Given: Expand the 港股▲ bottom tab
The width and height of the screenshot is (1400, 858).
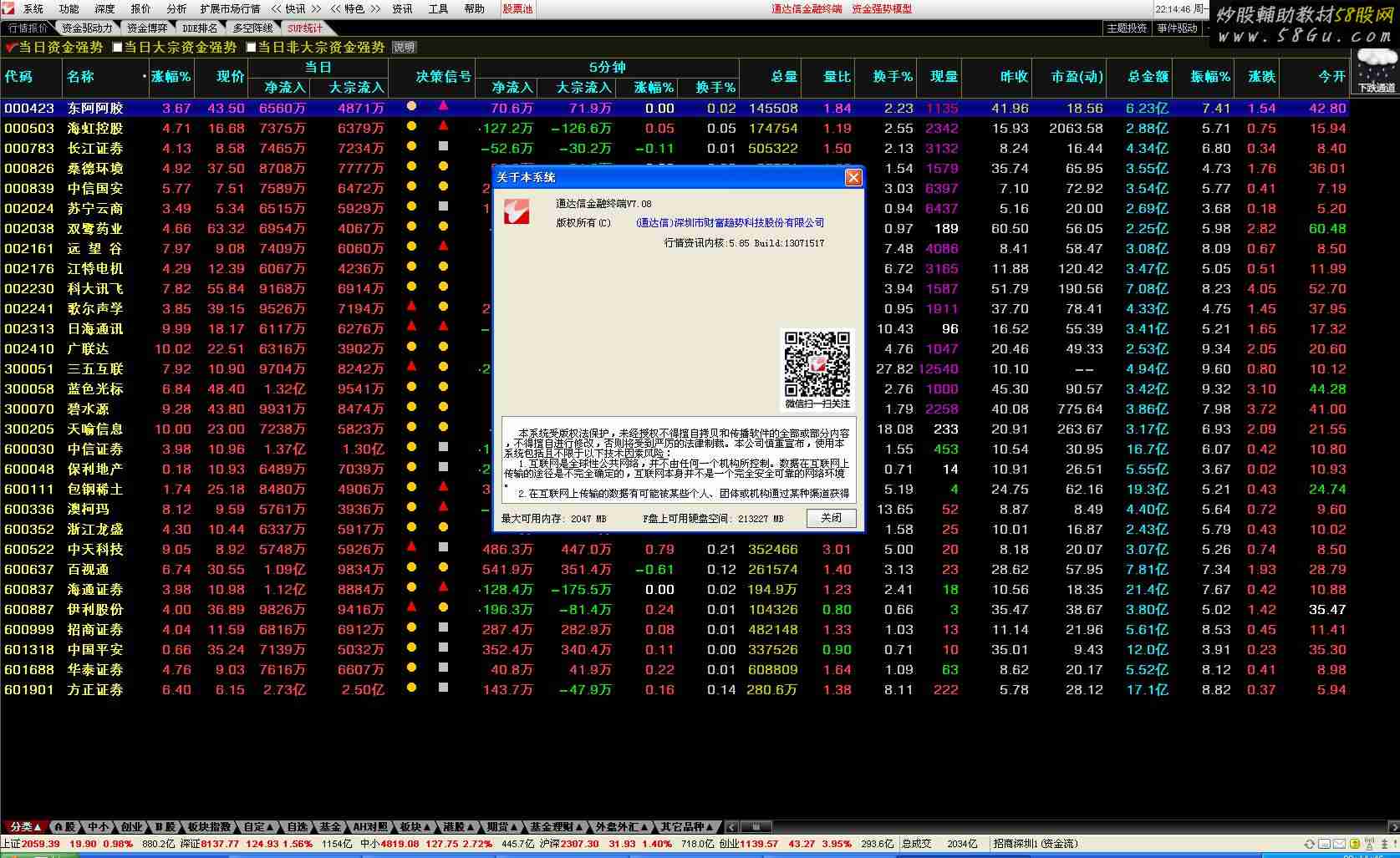Looking at the screenshot, I should [458, 827].
